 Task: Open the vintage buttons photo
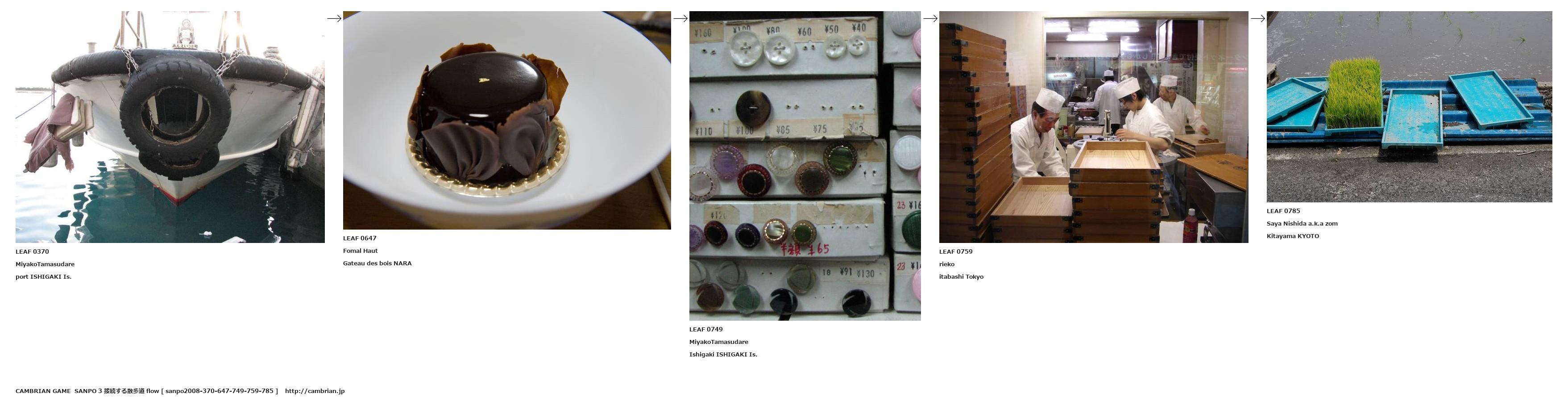(x=805, y=166)
